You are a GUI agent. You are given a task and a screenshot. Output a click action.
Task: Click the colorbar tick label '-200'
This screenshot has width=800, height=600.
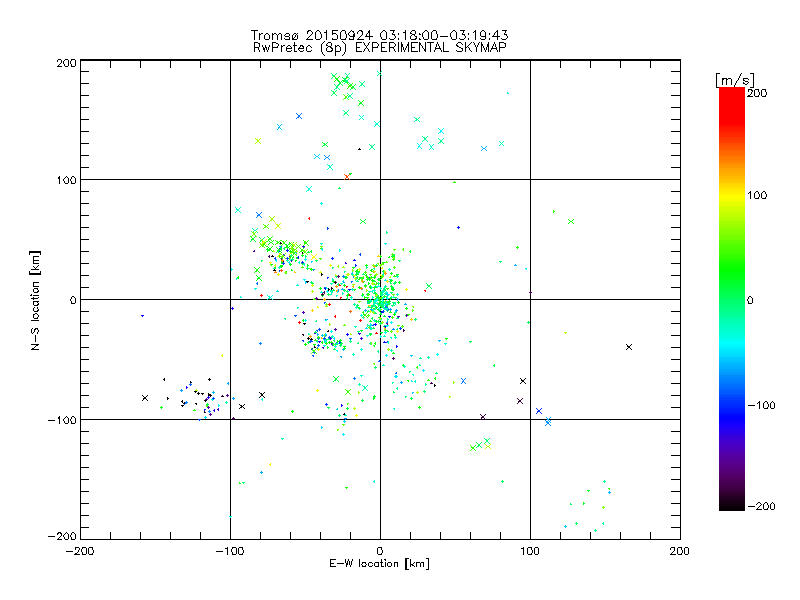(x=761, y=506)
